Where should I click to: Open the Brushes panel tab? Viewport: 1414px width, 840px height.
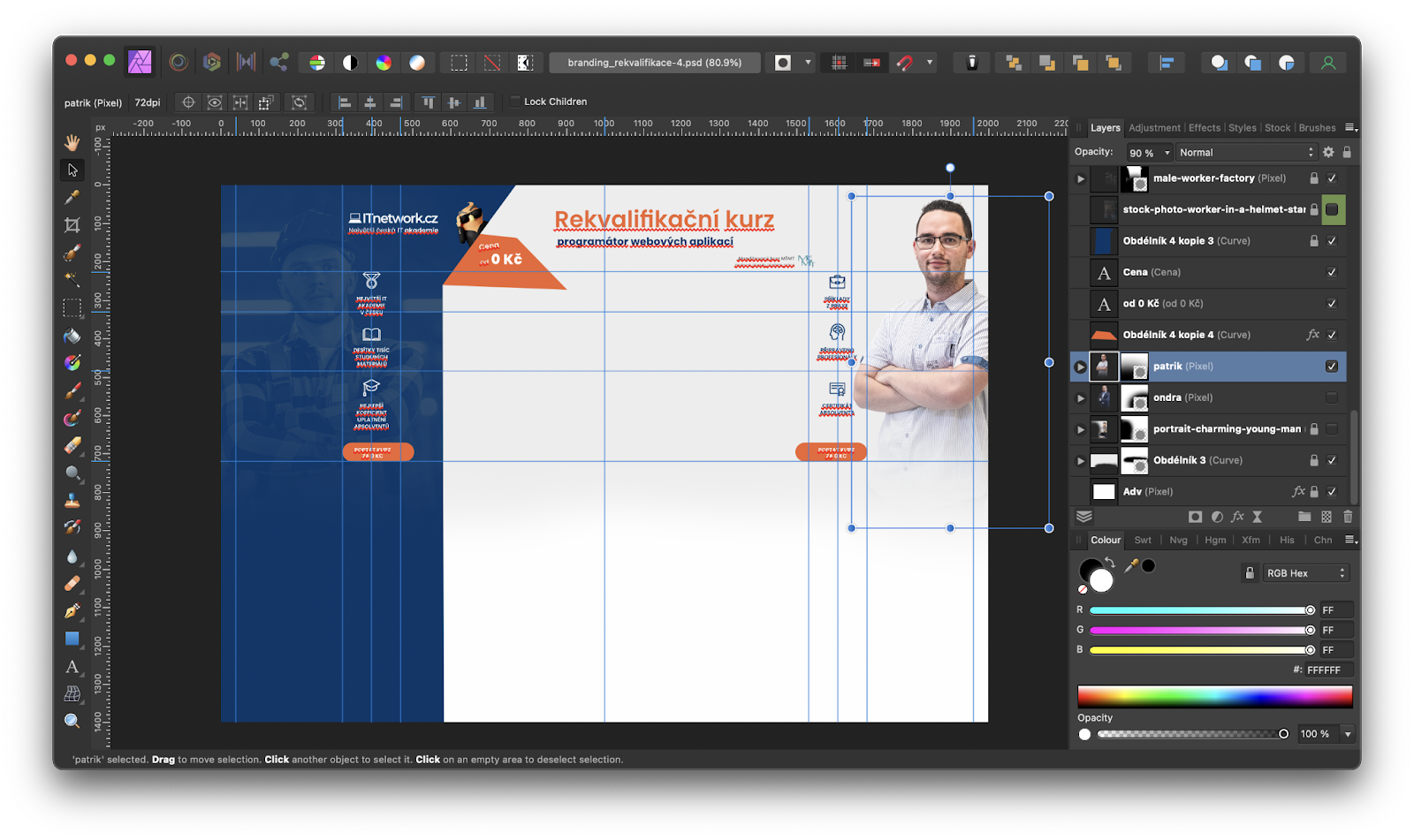point(1317,128)
